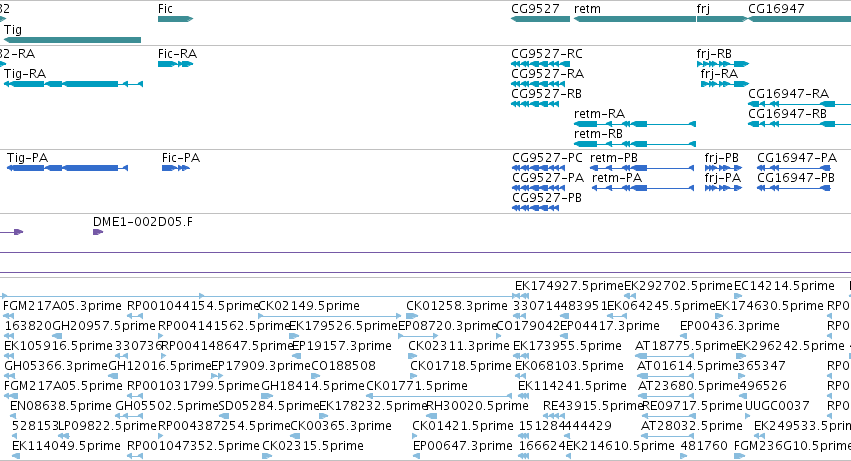
Task: Select the frj-RB transcript label
Action: 714,54
